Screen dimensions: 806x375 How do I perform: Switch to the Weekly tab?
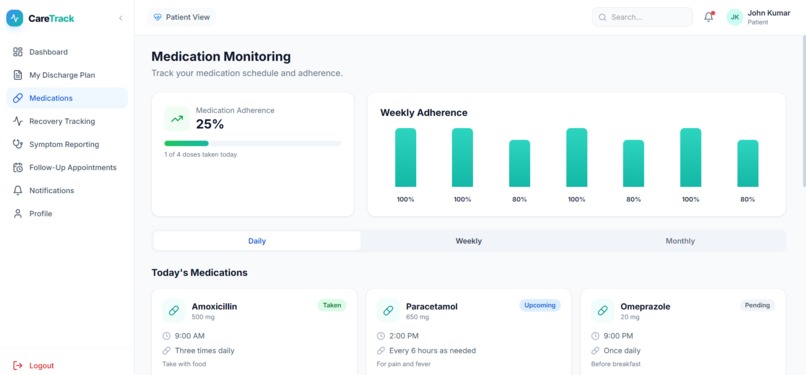[468, 241]
